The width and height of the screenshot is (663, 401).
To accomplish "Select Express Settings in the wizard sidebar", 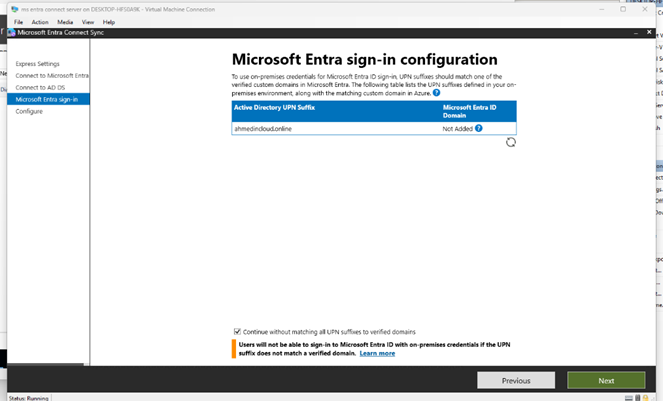I will point(38,64).
